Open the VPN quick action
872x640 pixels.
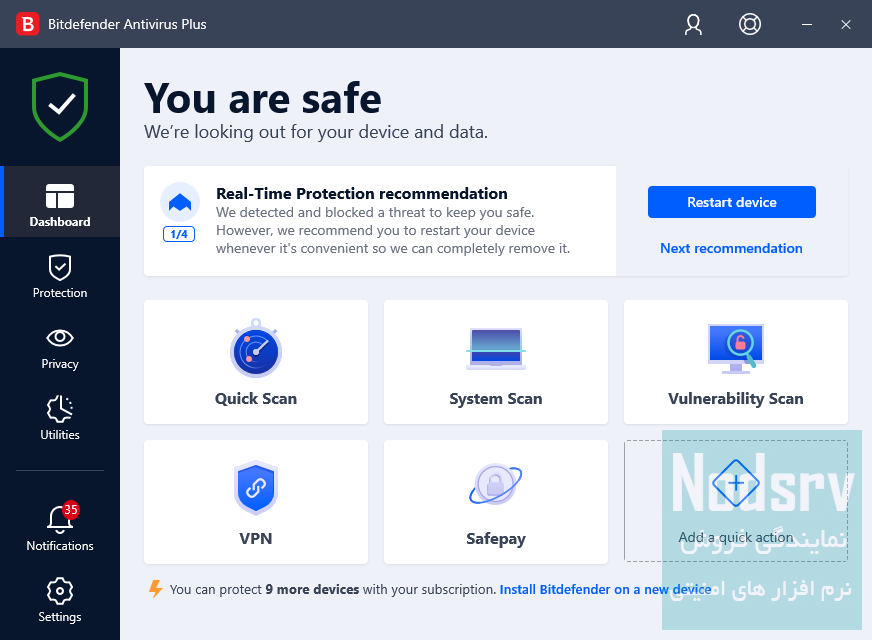(256, 502)
